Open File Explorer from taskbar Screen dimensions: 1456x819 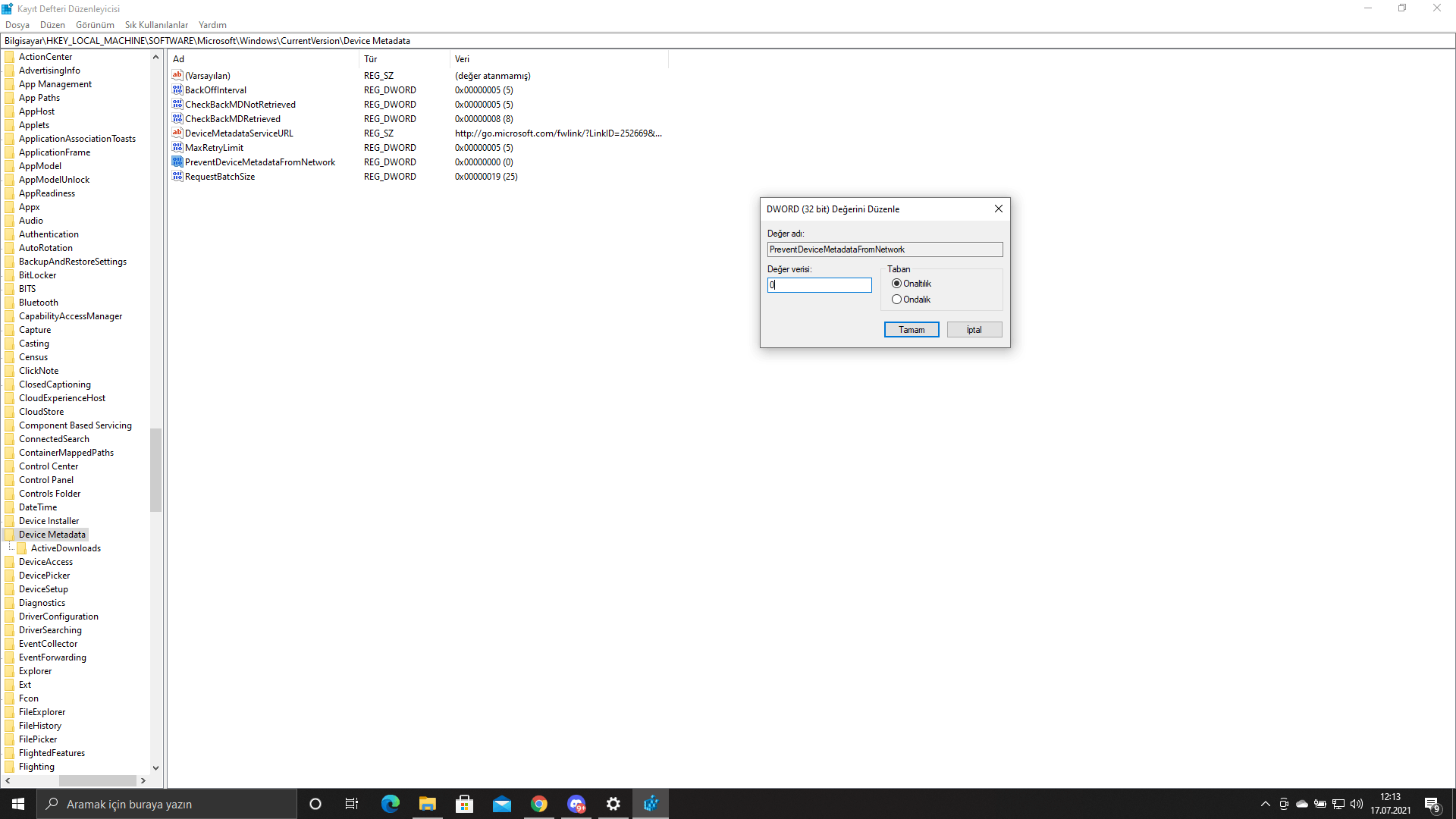tap(427, 804)
